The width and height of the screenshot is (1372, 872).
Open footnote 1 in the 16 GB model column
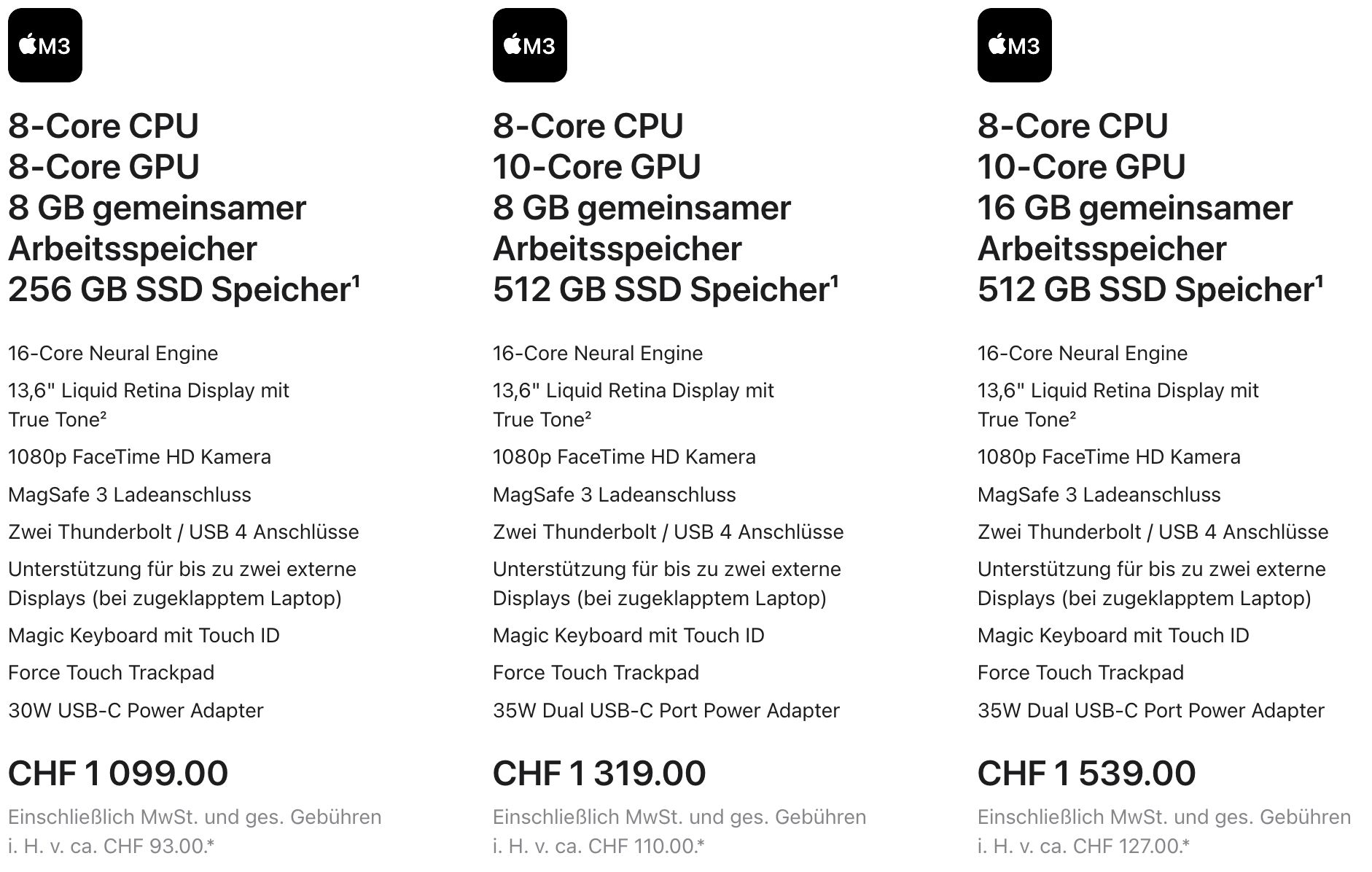coord(1320,280)
